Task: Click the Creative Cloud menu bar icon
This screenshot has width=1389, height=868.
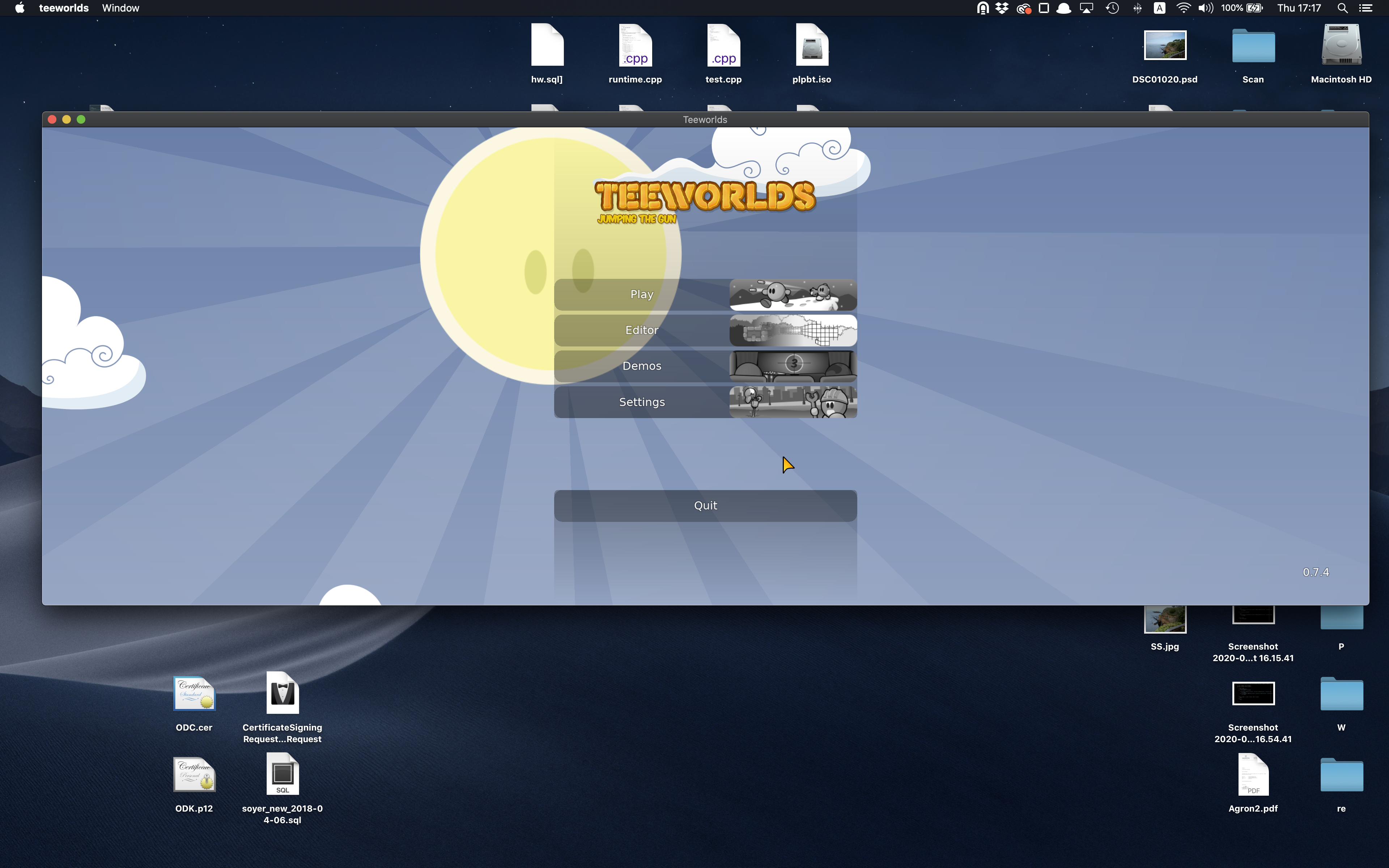Action: click(x=1023, y=8)
